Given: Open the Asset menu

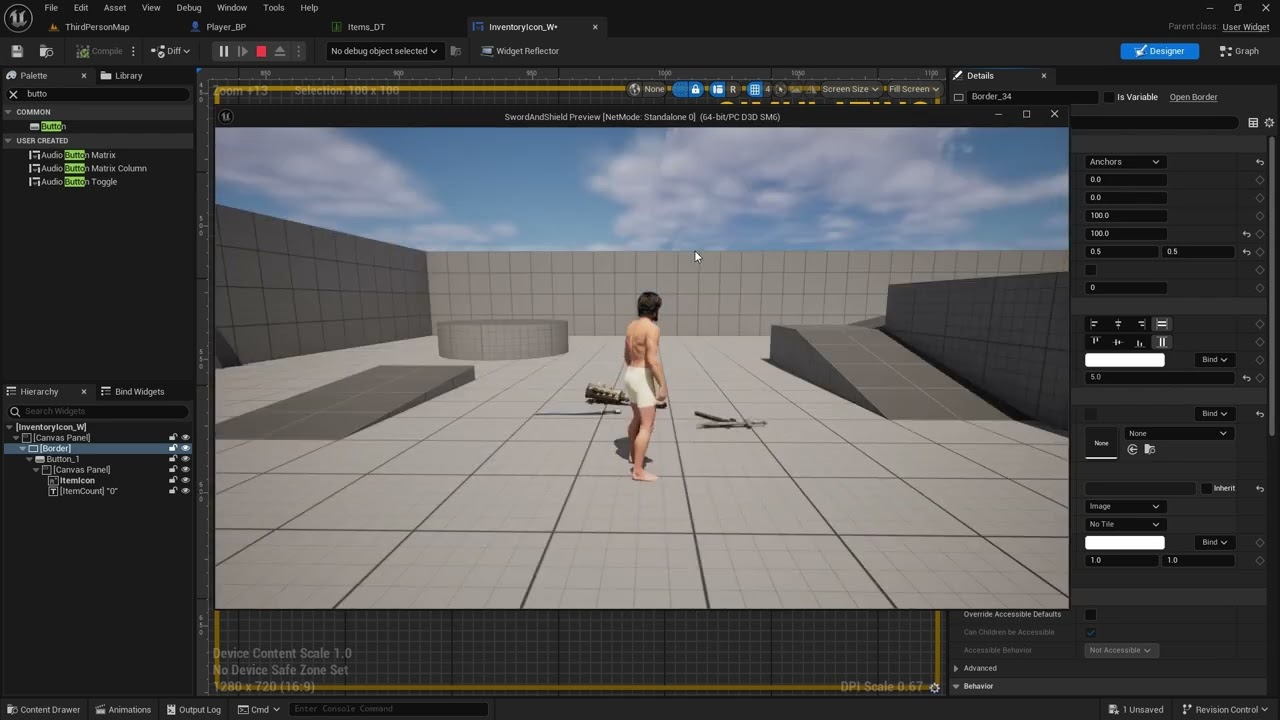Looking at the screenshot, I should point(115,8).
